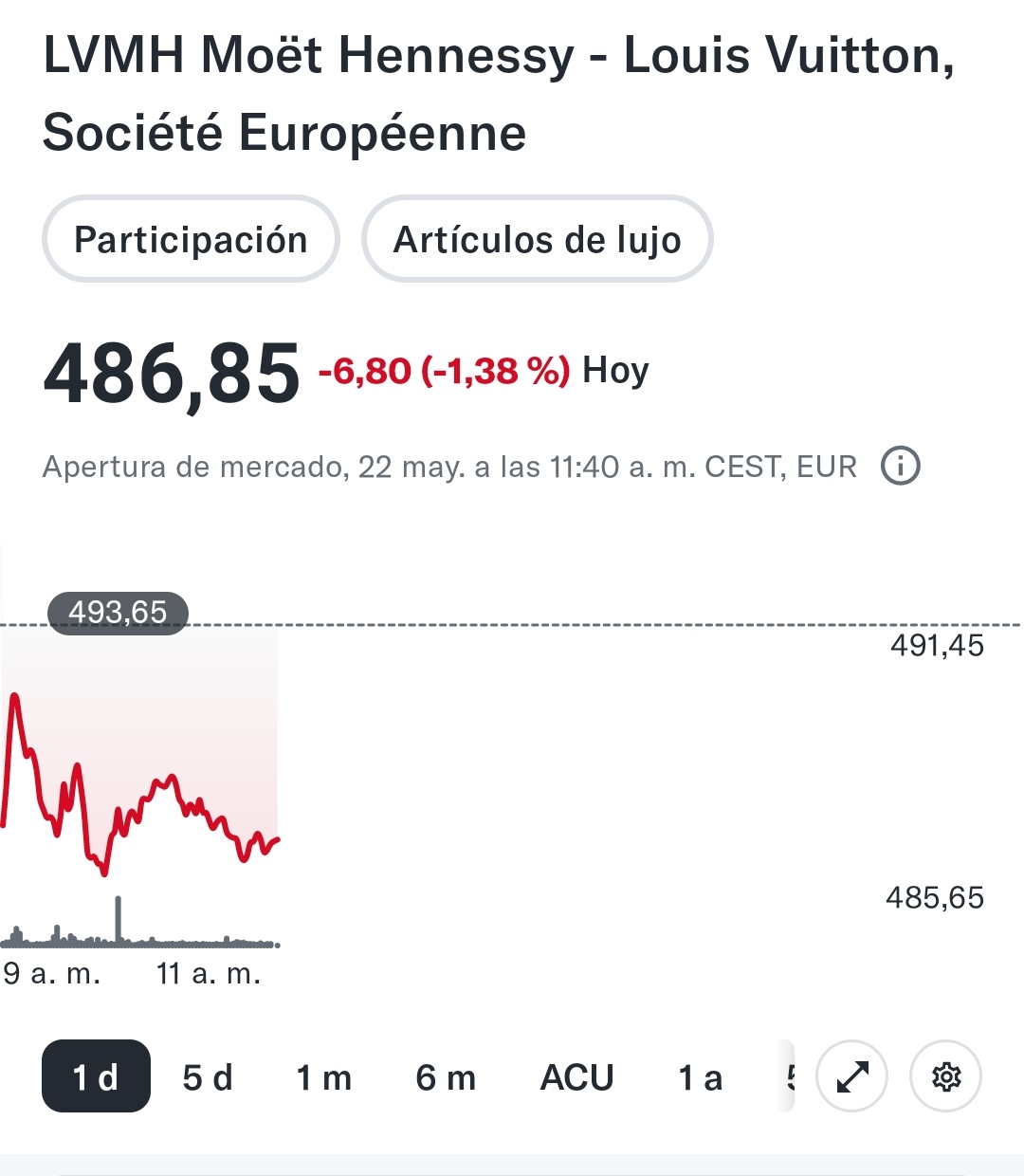Tap the current price 486,85
This screenshot has height=1176, width=1024.
click(172, 374)
